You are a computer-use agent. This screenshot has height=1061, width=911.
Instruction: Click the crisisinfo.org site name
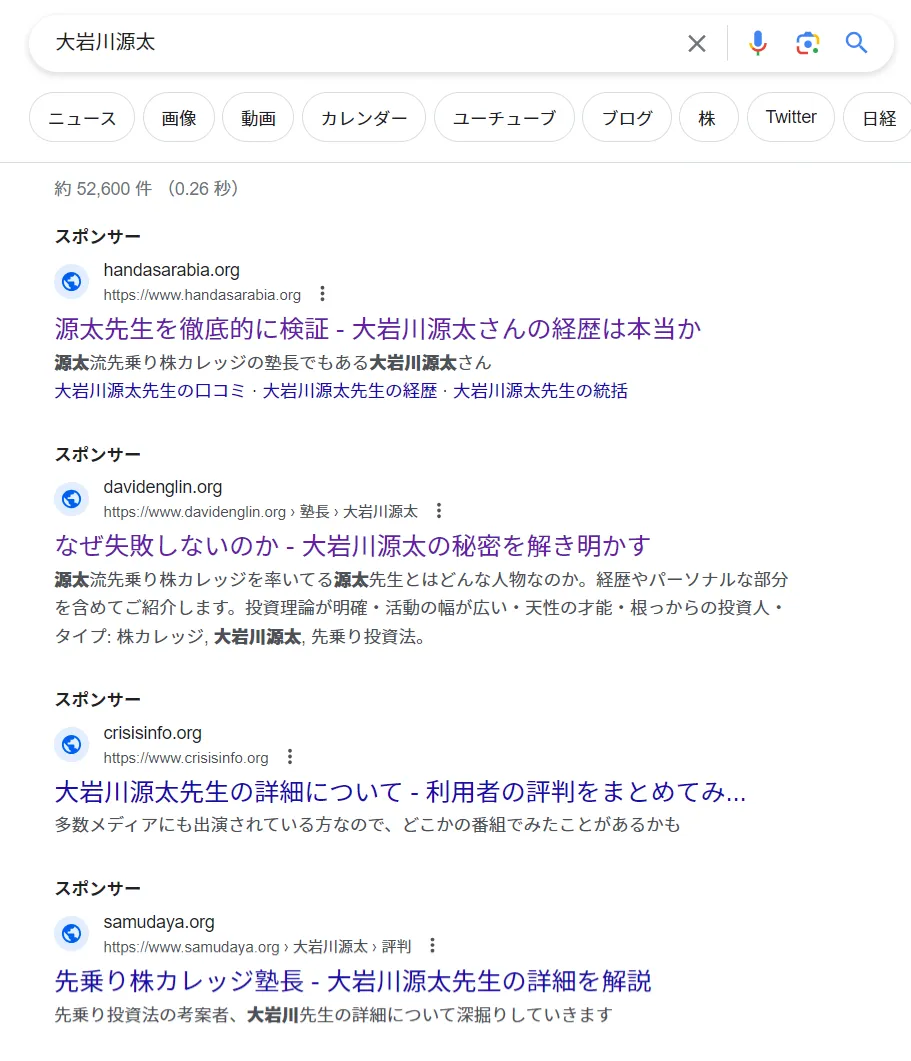pos(152,733)
